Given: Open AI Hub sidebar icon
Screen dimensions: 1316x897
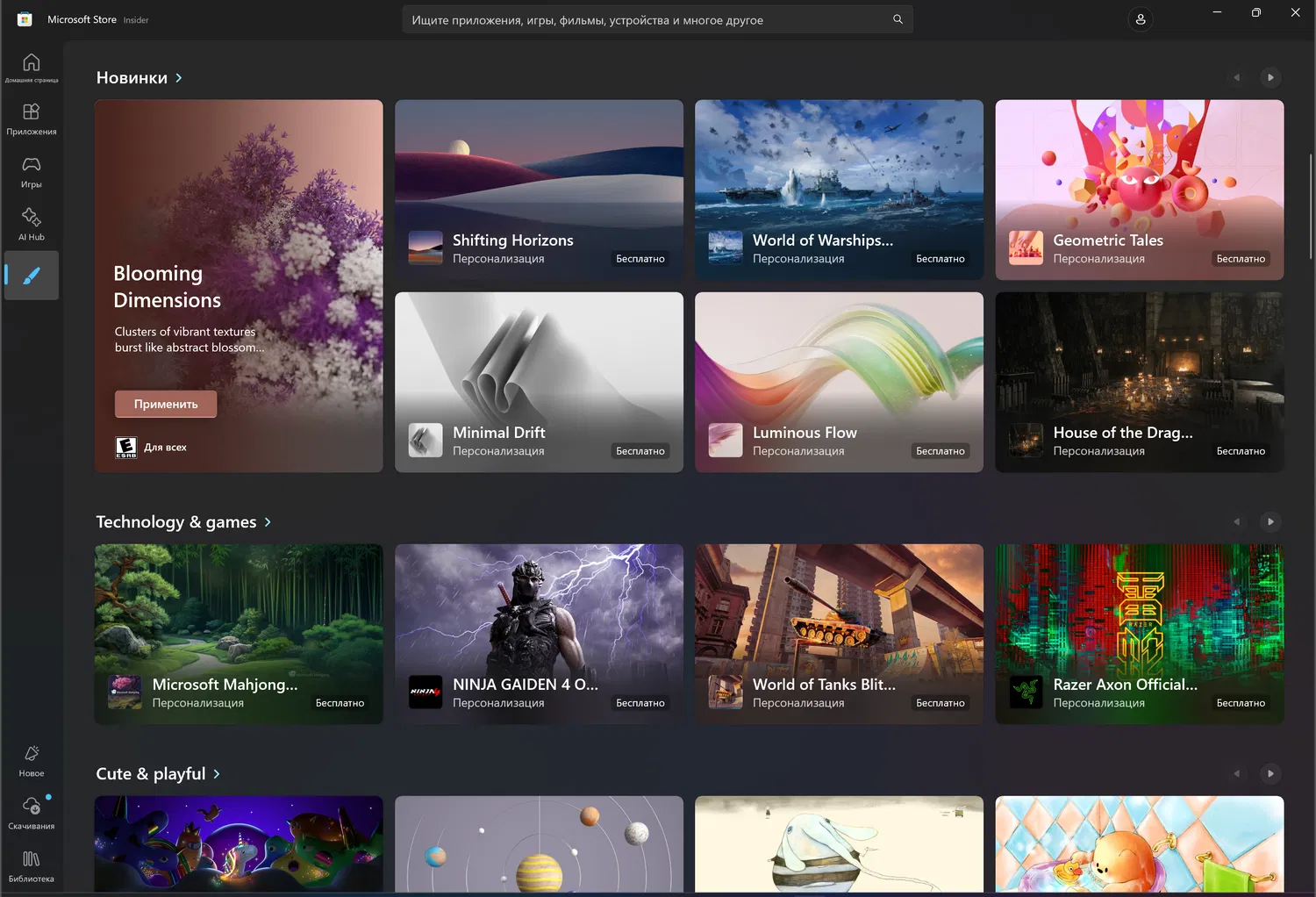Looking at the screenshot, I should pyautogui.click(x=32, y=225).
